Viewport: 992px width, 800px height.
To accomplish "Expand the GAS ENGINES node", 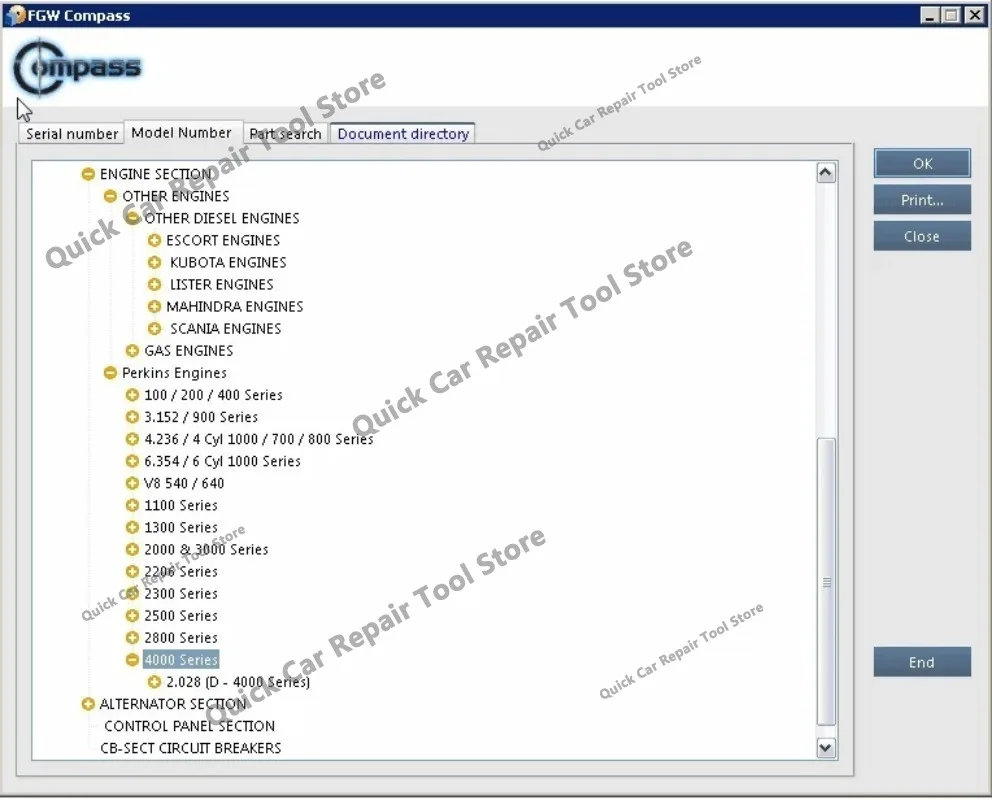I will point(132,351).
